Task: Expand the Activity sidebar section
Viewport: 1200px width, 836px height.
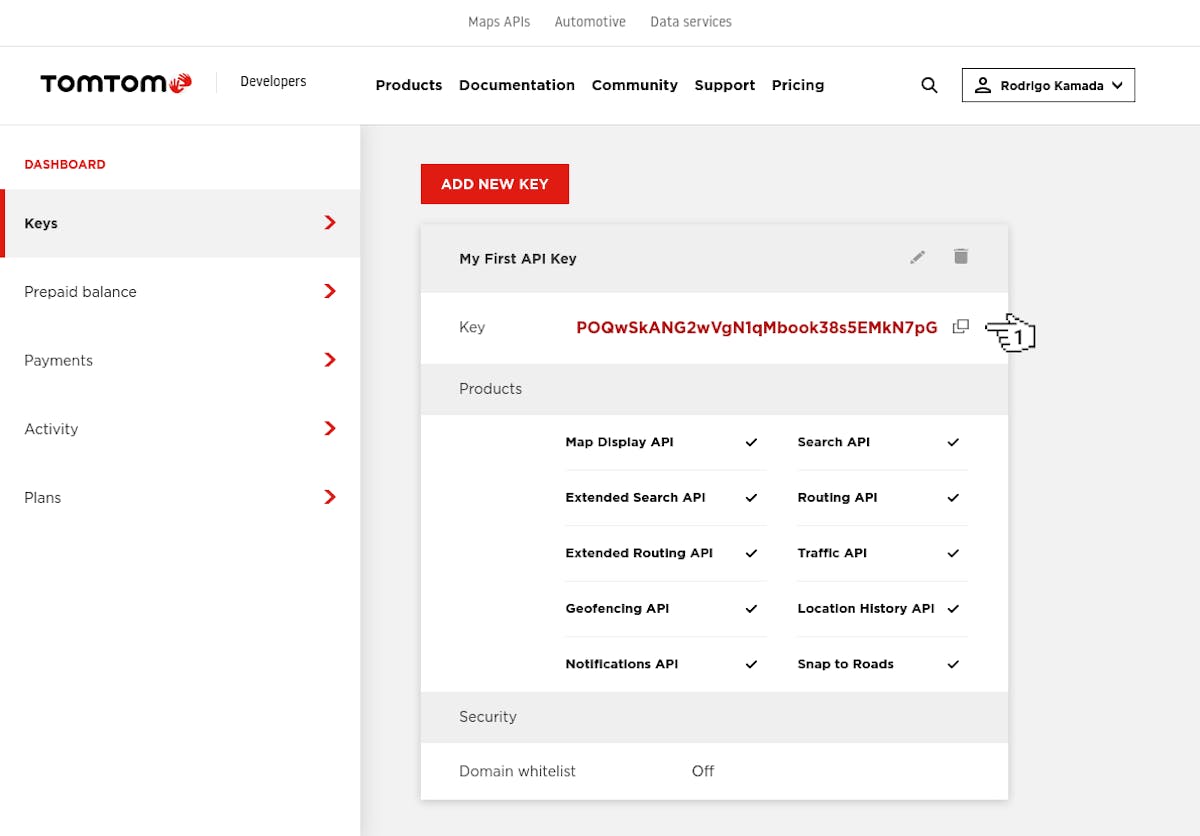Action: [x=180, y=429]
